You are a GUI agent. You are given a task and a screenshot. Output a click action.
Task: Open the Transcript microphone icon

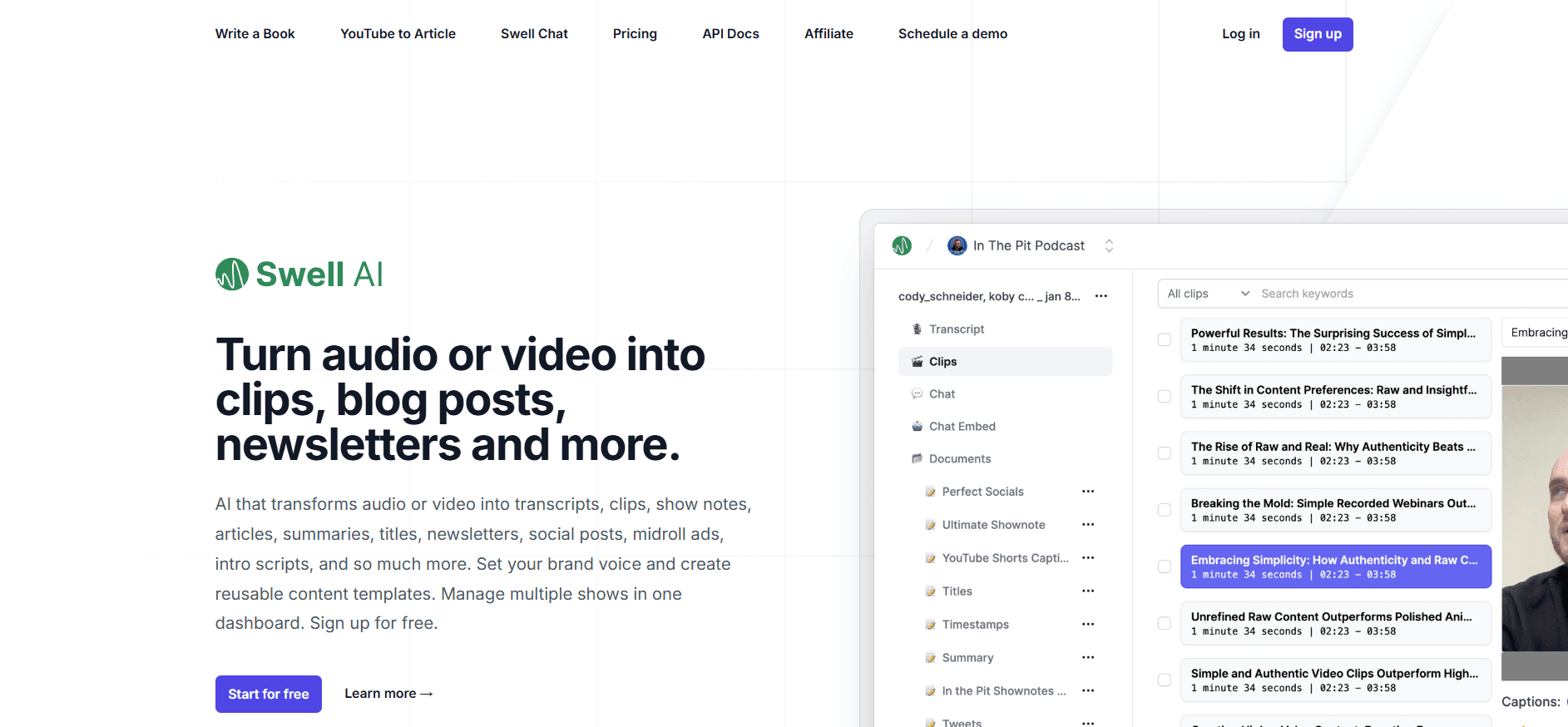pos(917,329)
